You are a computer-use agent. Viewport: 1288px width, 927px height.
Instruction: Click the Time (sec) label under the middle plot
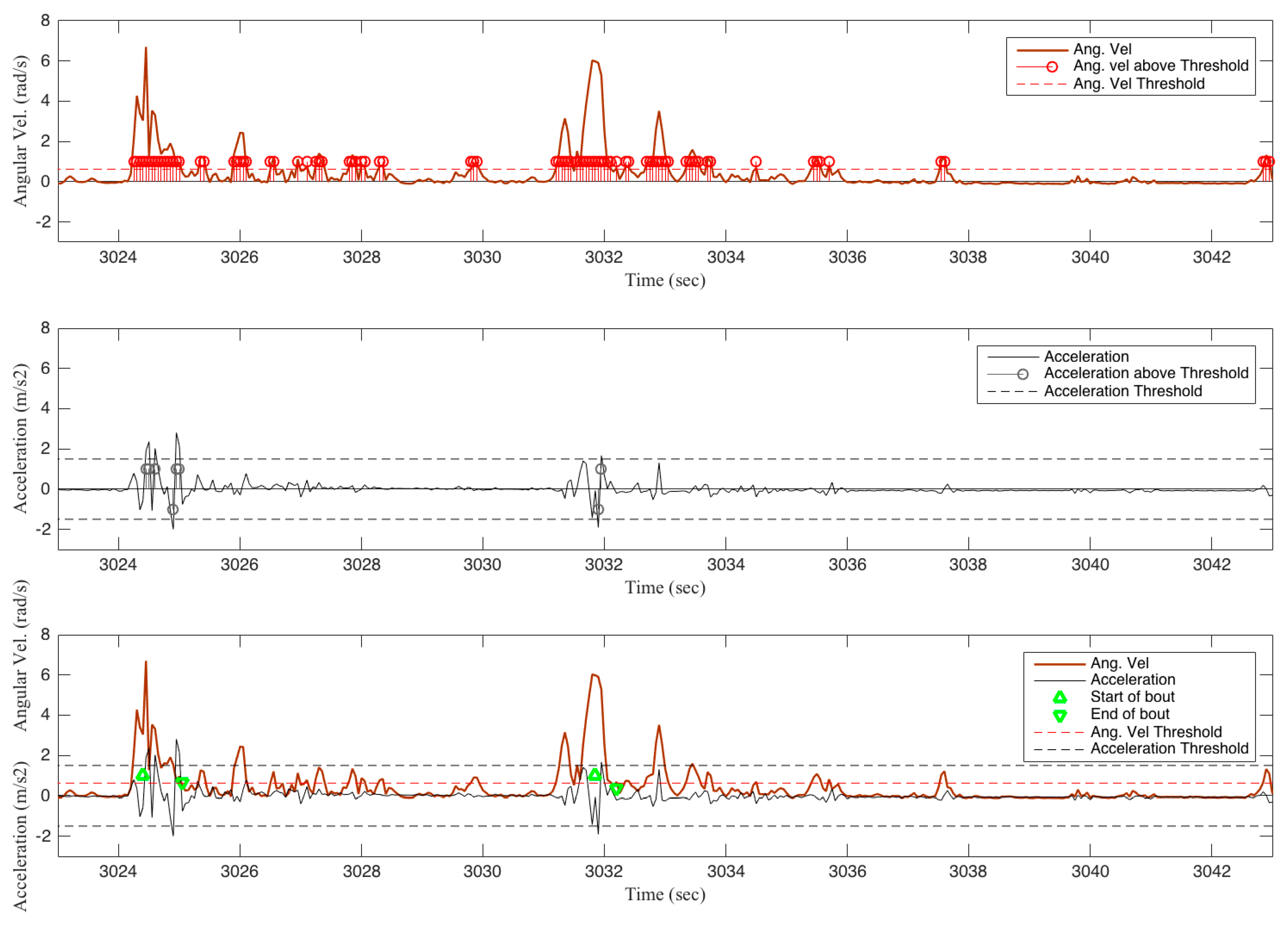[665, 587]
